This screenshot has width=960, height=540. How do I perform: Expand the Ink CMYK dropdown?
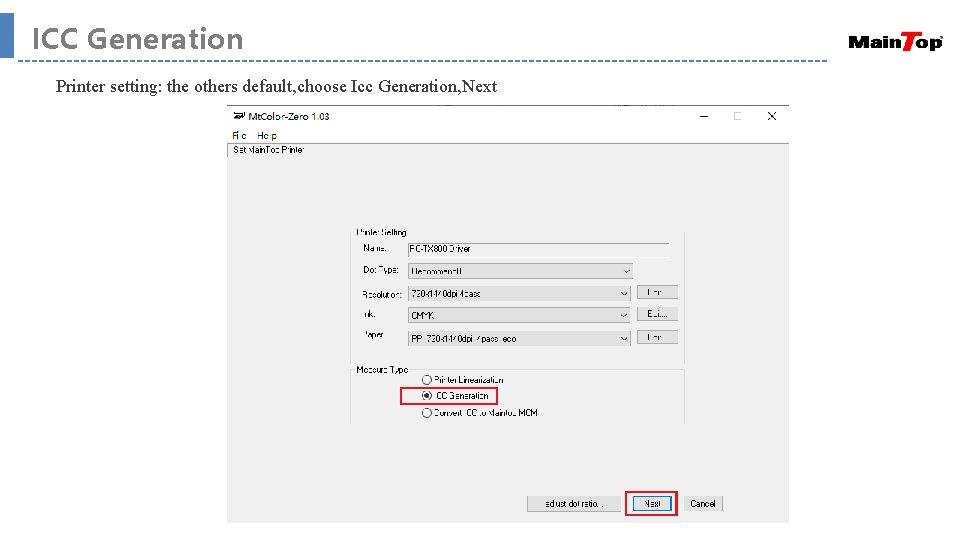519,315
